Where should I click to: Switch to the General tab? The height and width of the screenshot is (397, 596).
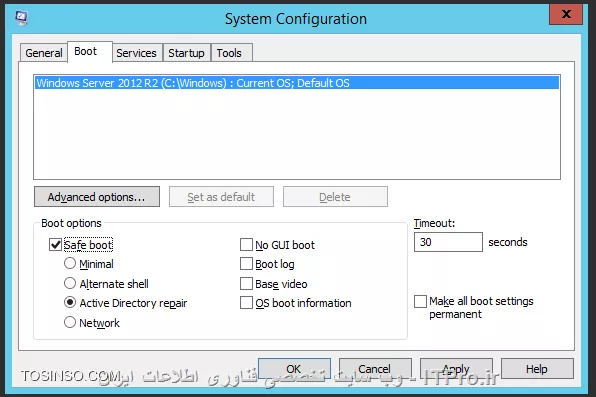[44, 53]
